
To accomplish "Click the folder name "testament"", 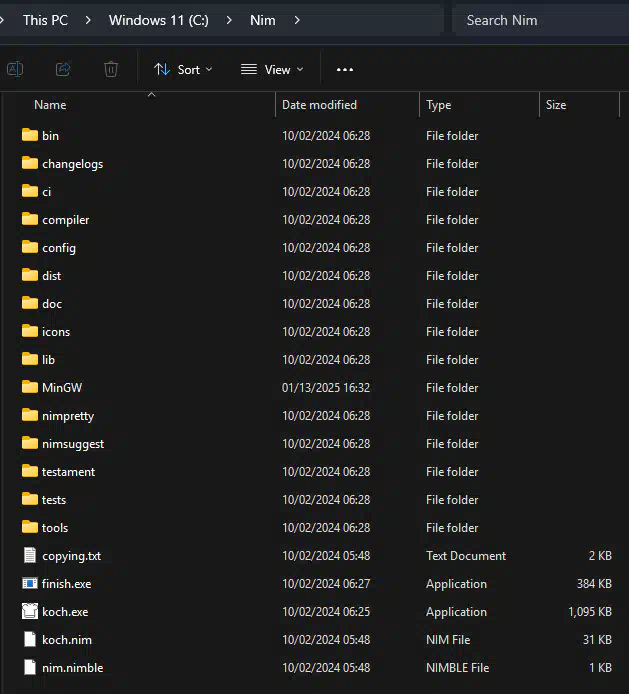I will pyautogui.click(x=68, y=472).
